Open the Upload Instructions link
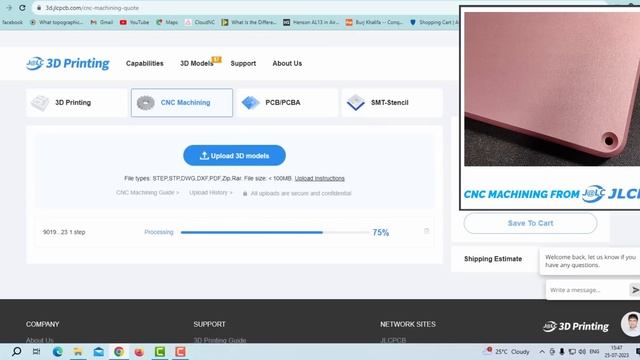 pos(320,178)
